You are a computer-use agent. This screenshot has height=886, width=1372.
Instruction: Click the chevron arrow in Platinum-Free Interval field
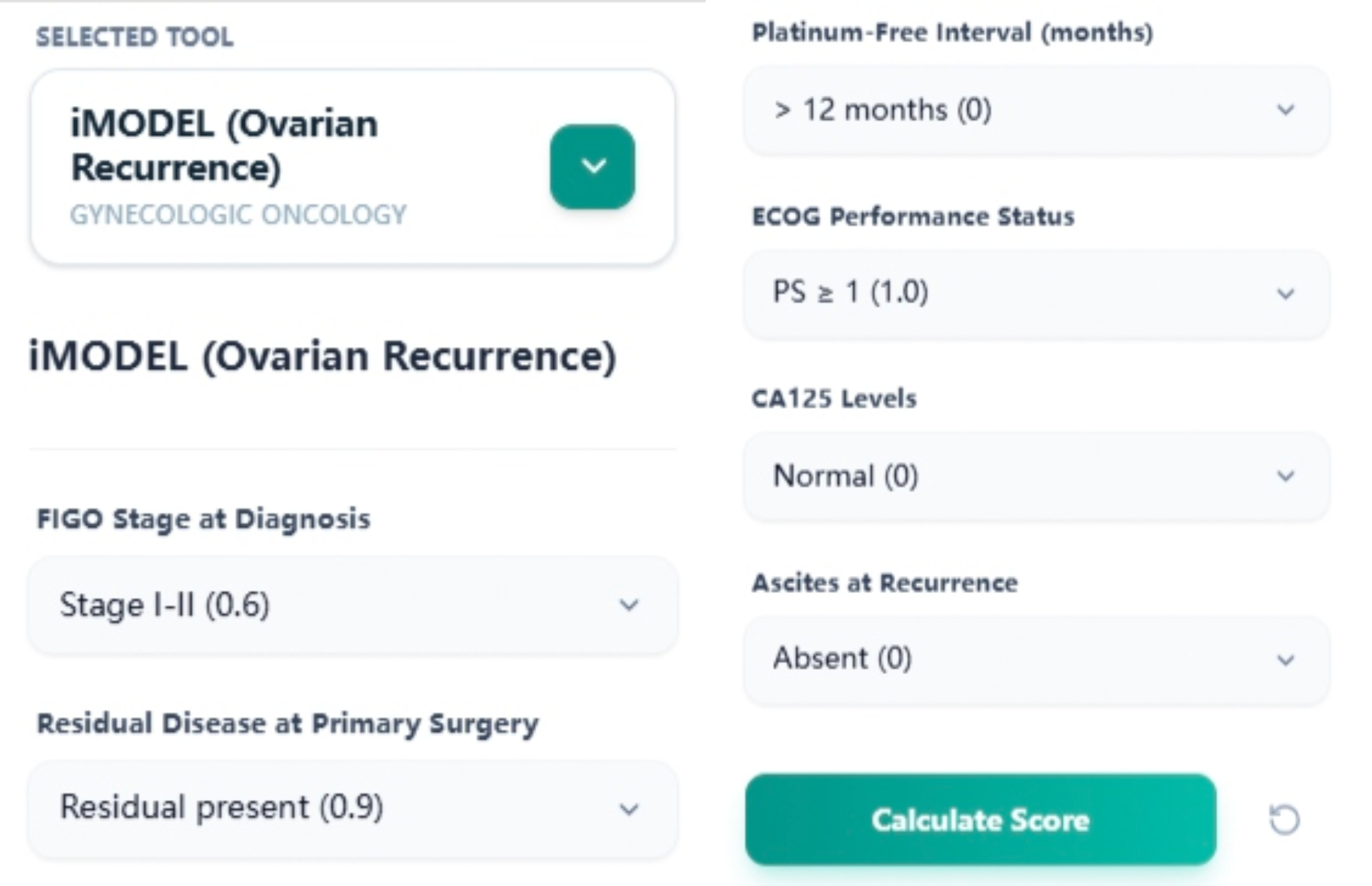coord(1286,109)
